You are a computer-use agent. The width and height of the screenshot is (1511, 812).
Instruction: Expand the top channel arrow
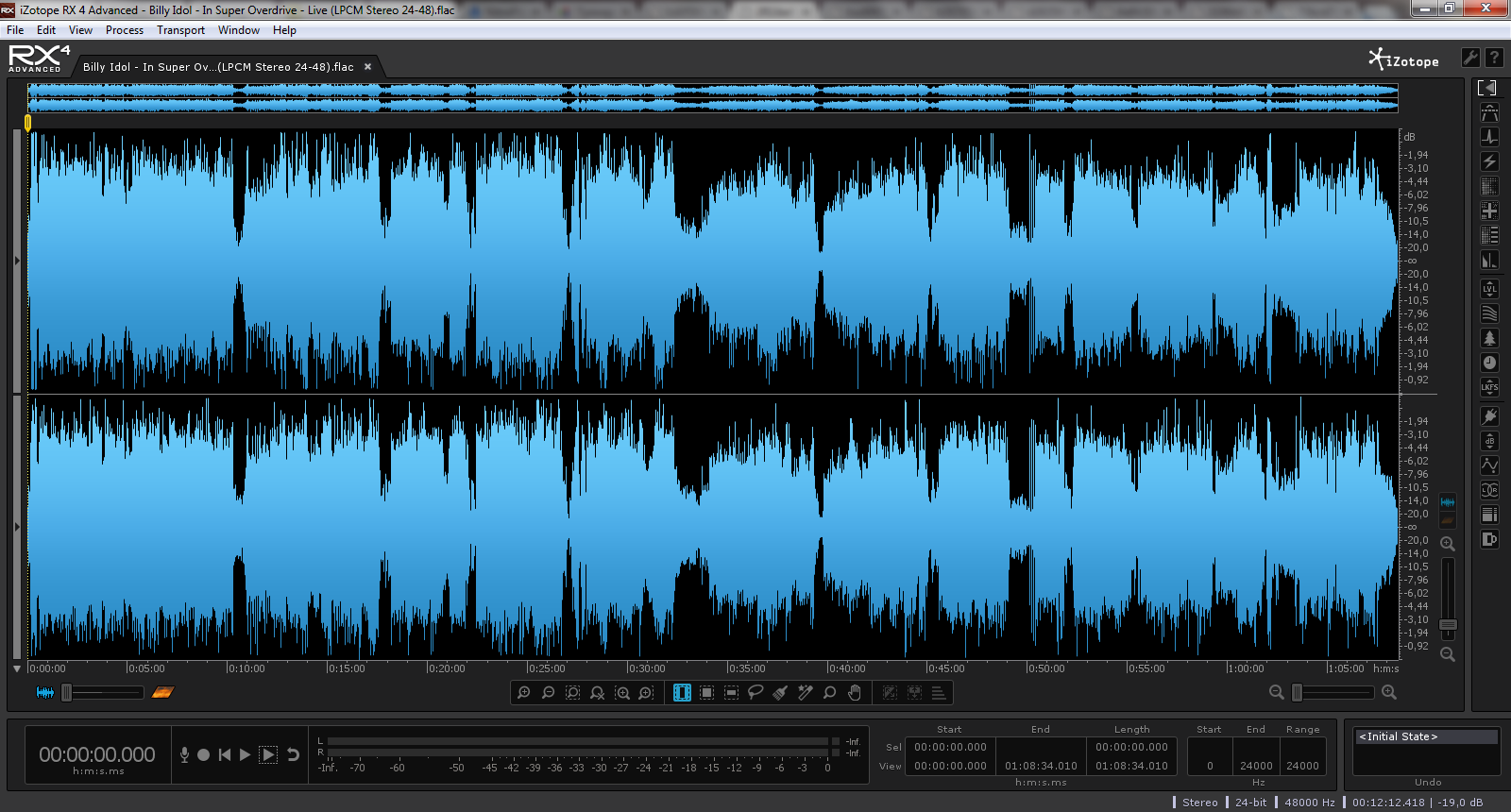point(17,261)
